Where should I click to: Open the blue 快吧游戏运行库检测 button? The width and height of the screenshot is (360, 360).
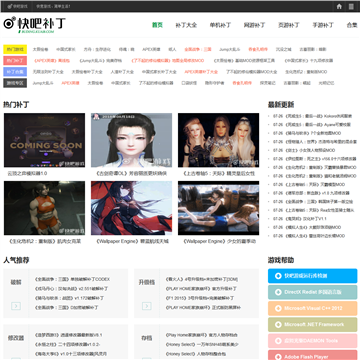(312, 276)
